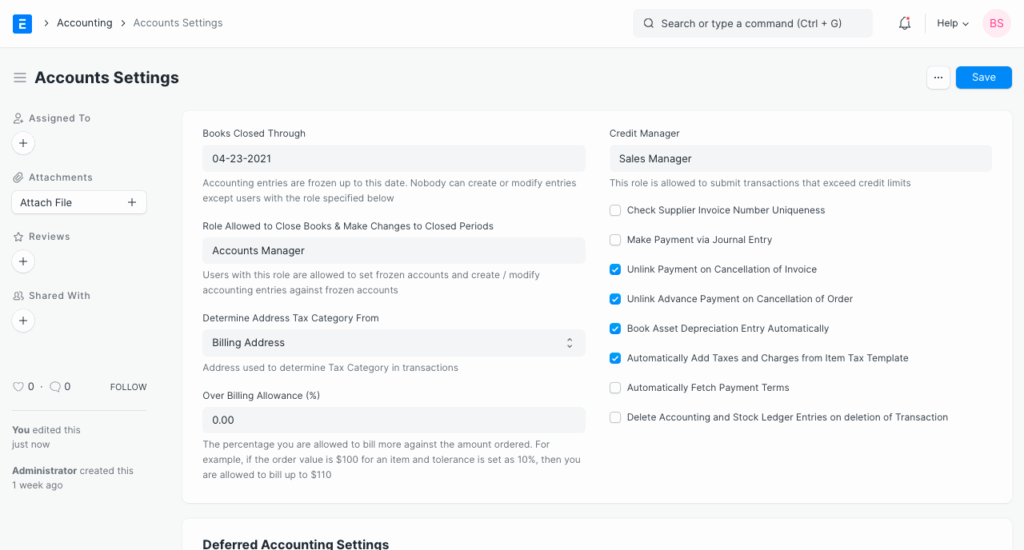1024x550 pixels.
Task: Toggle the sidebar hamburger menu icon
Action: (x=19, y=78)
